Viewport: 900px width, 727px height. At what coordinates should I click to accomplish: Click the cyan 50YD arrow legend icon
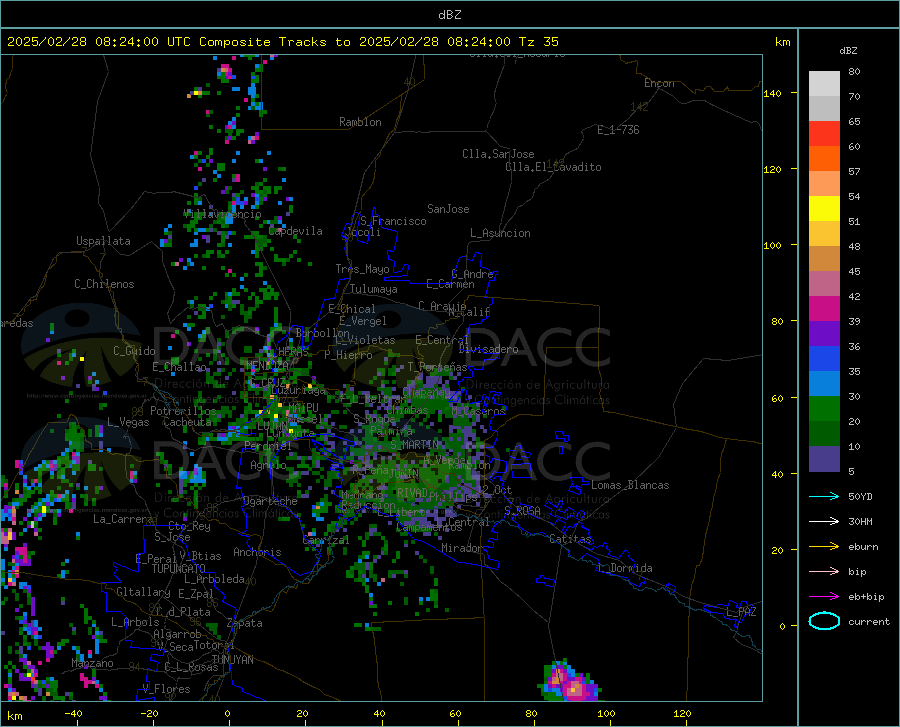(824, 496)
